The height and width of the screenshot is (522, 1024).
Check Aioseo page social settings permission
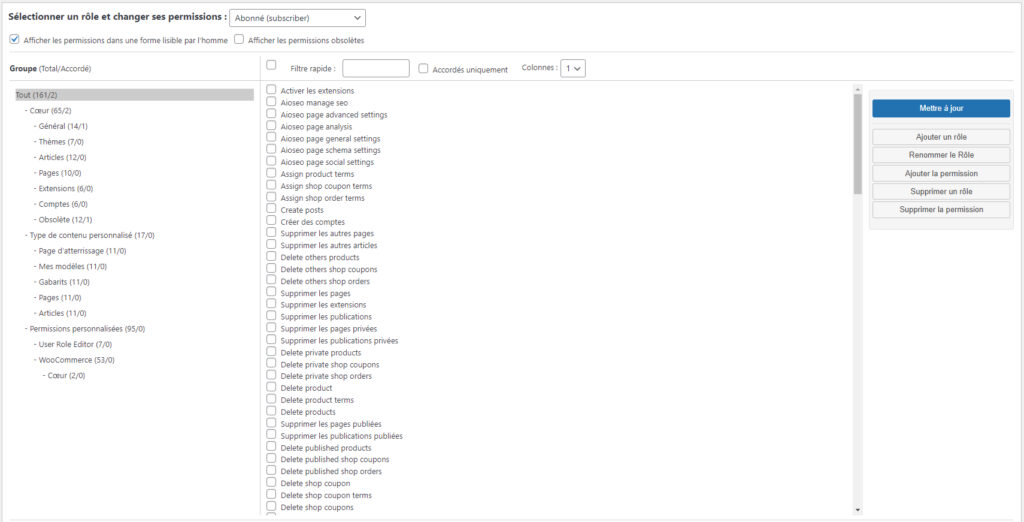[x=271, y=161]
